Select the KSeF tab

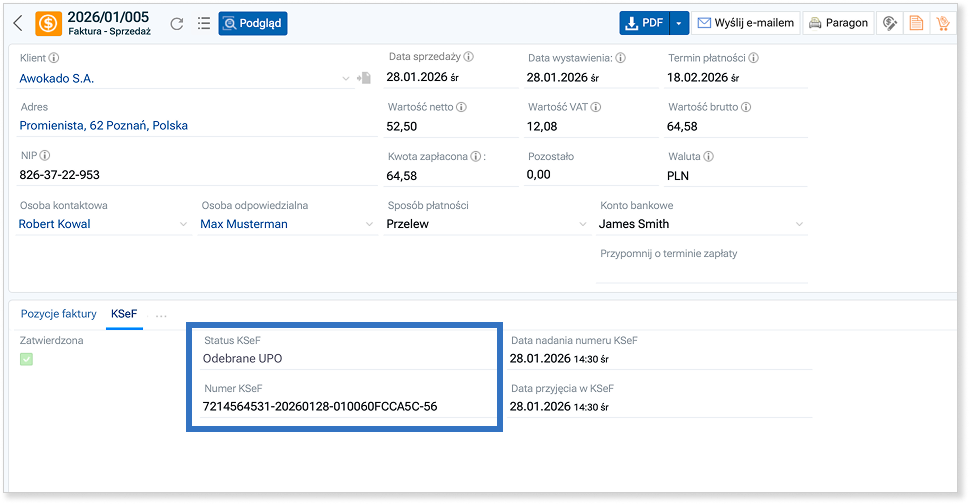pos(124,314)
